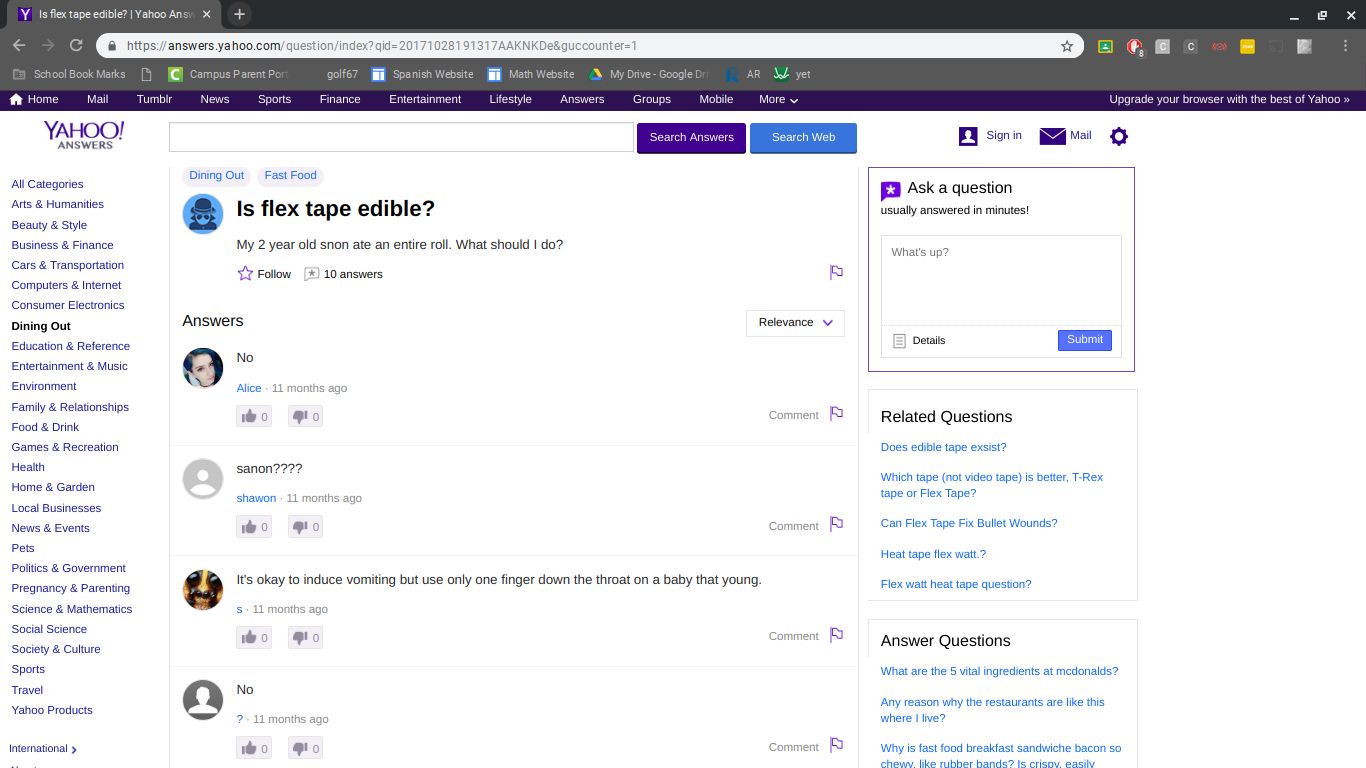The image size is (1366, 768).
Task: Thumbs up Alice's answer
Action: point(248,416)
